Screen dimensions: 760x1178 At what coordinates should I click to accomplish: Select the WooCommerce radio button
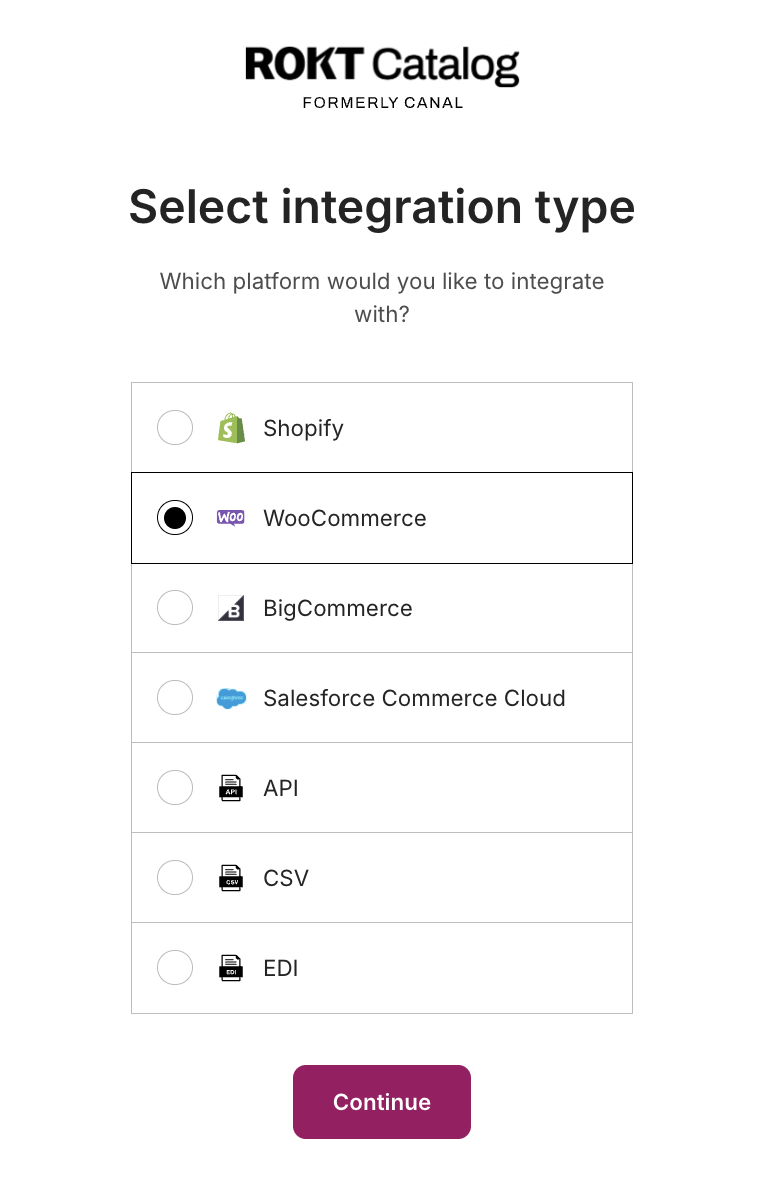(175, 518)
